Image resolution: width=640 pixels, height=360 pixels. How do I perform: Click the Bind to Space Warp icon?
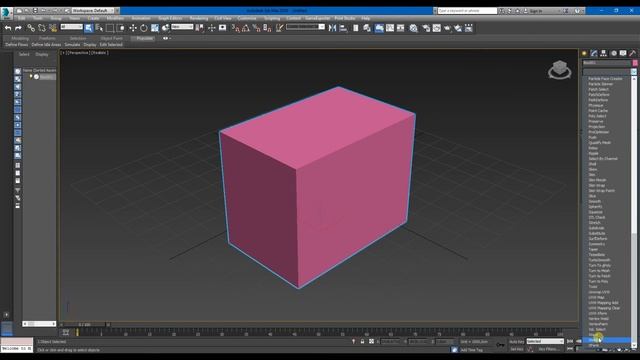click(x=53, y=28)
